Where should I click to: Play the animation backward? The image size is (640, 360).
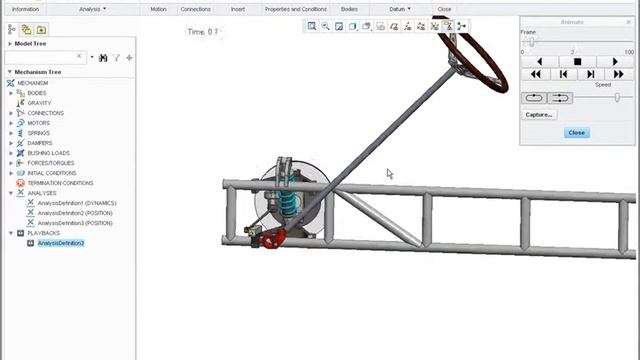(x=540, y=62)
